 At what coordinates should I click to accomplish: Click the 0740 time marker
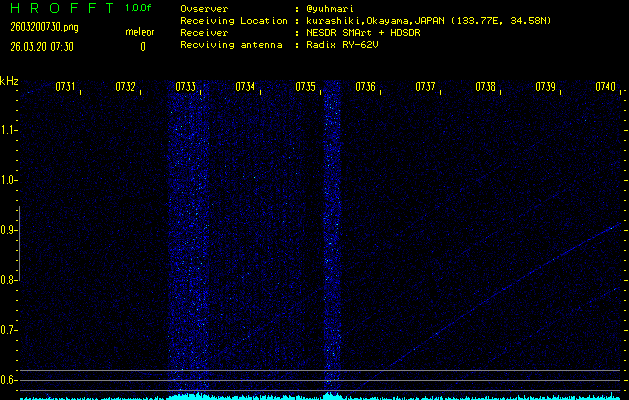(x=605, y=87)
